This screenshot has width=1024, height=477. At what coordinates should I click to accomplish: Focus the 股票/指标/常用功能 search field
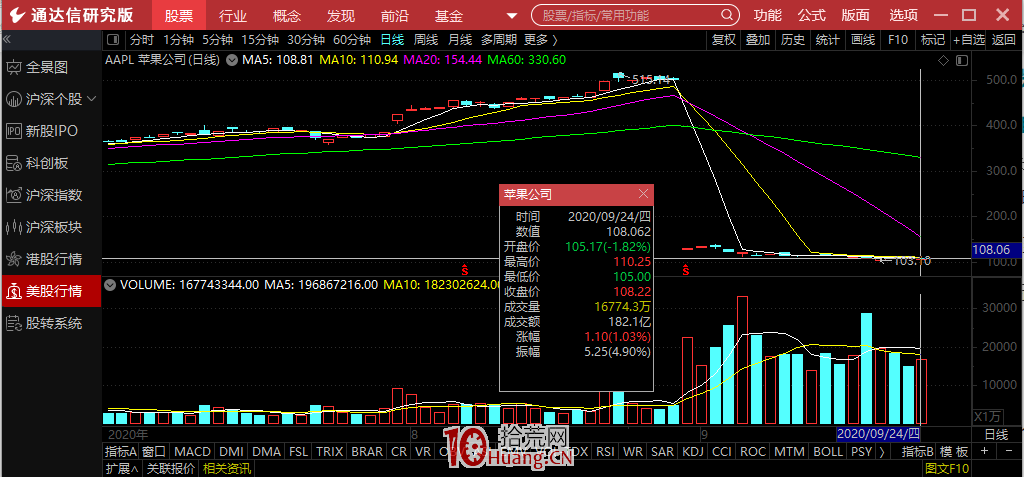[x=635, y=15]
